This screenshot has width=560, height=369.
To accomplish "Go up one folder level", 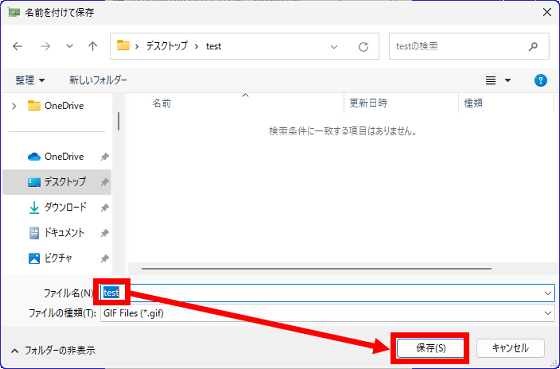I will coord(92,46).
